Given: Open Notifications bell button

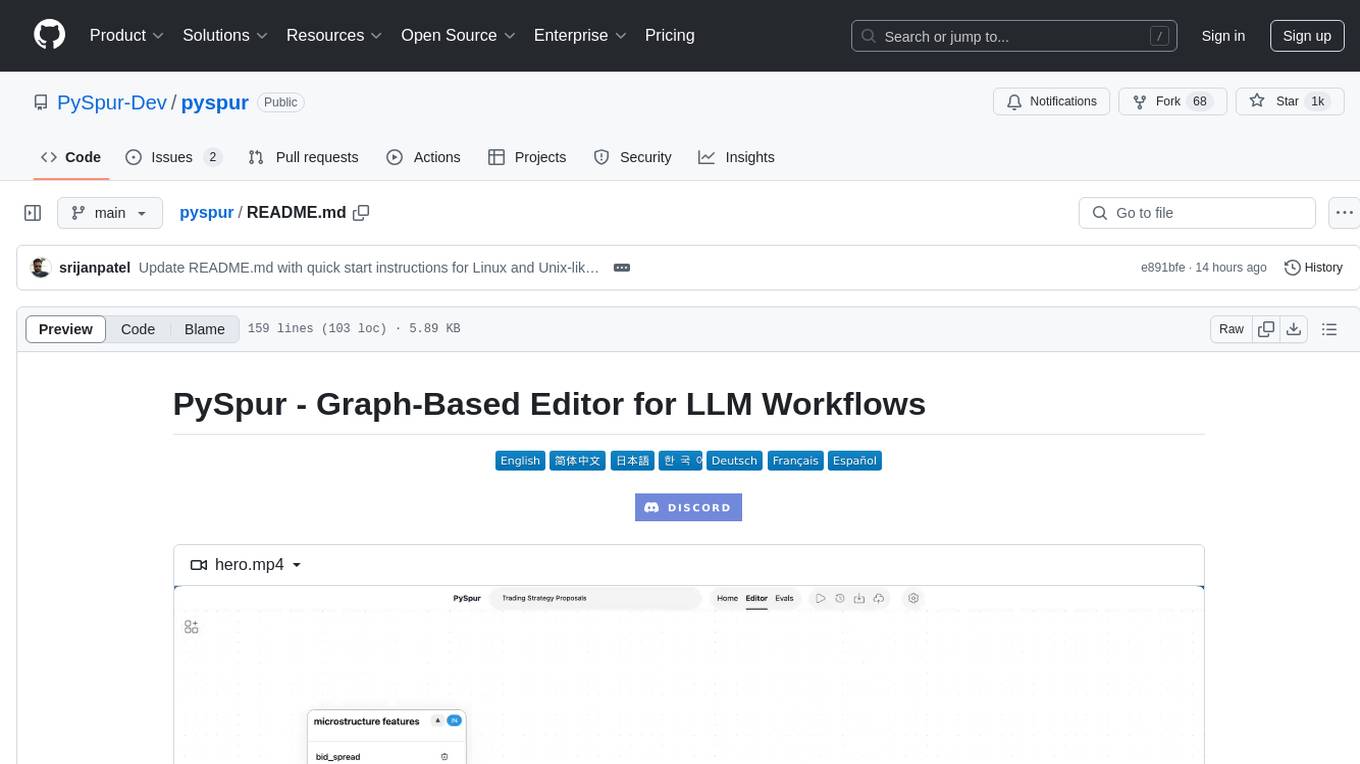Looking at the screenshot, I should click(1051, 102).
